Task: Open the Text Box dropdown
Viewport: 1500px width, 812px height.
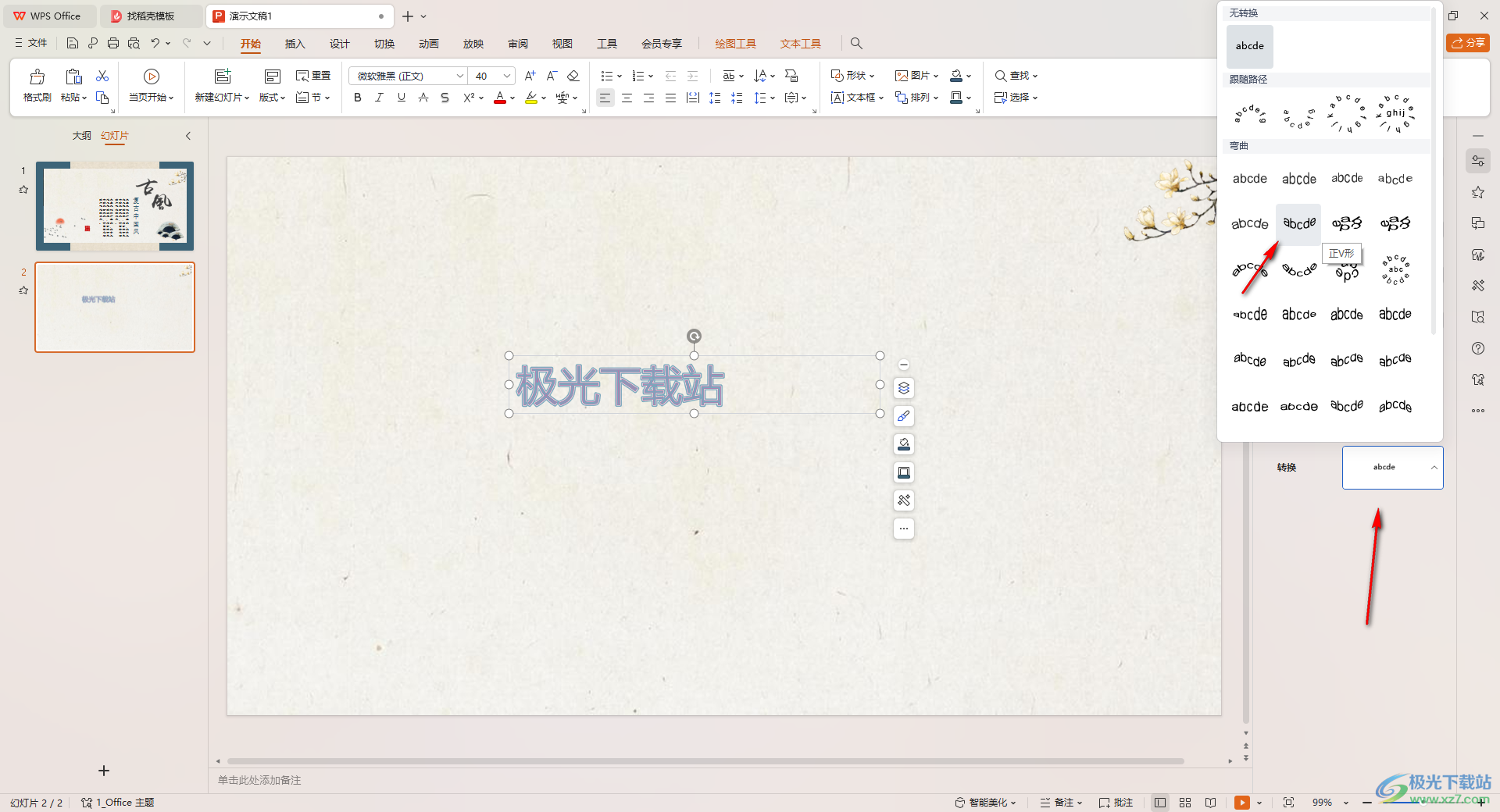Action: click(x=857, y=98)
